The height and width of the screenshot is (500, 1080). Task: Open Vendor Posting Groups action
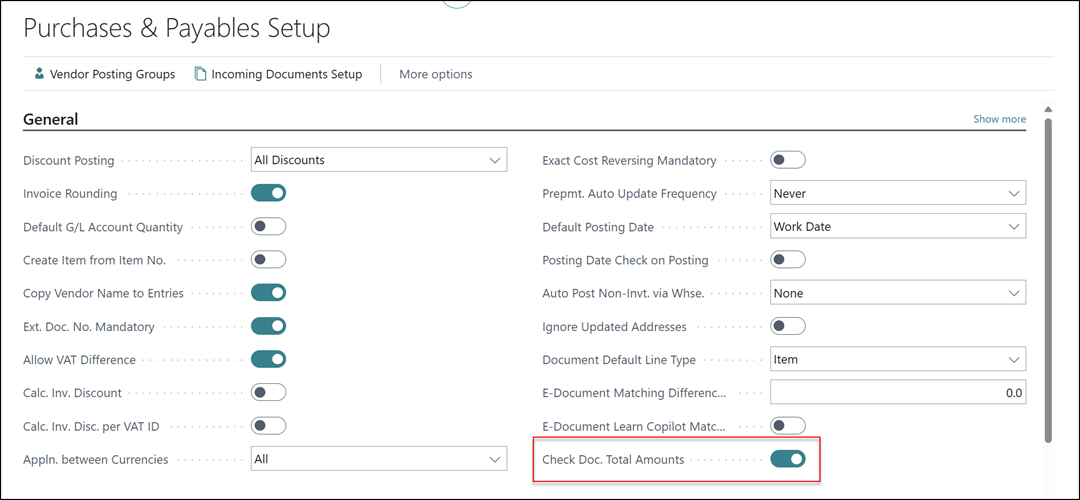[112, 74]
